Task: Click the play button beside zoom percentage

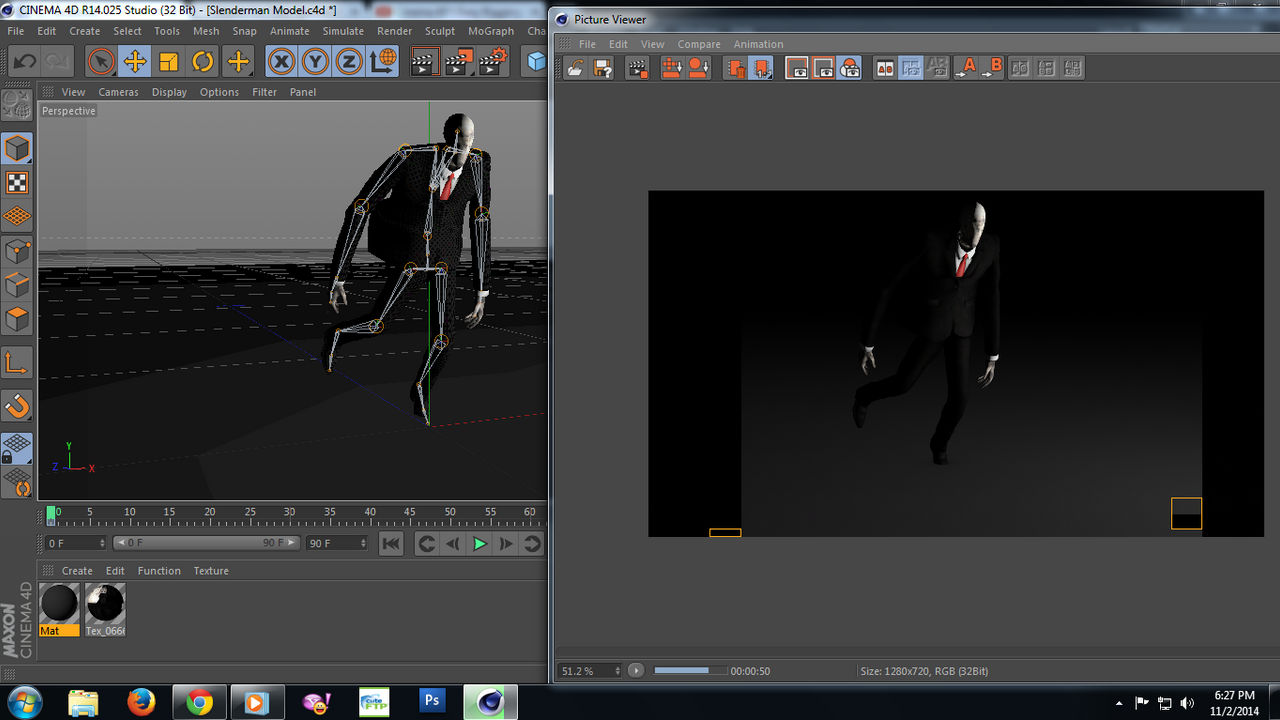Action: click(x=636, y=671)
